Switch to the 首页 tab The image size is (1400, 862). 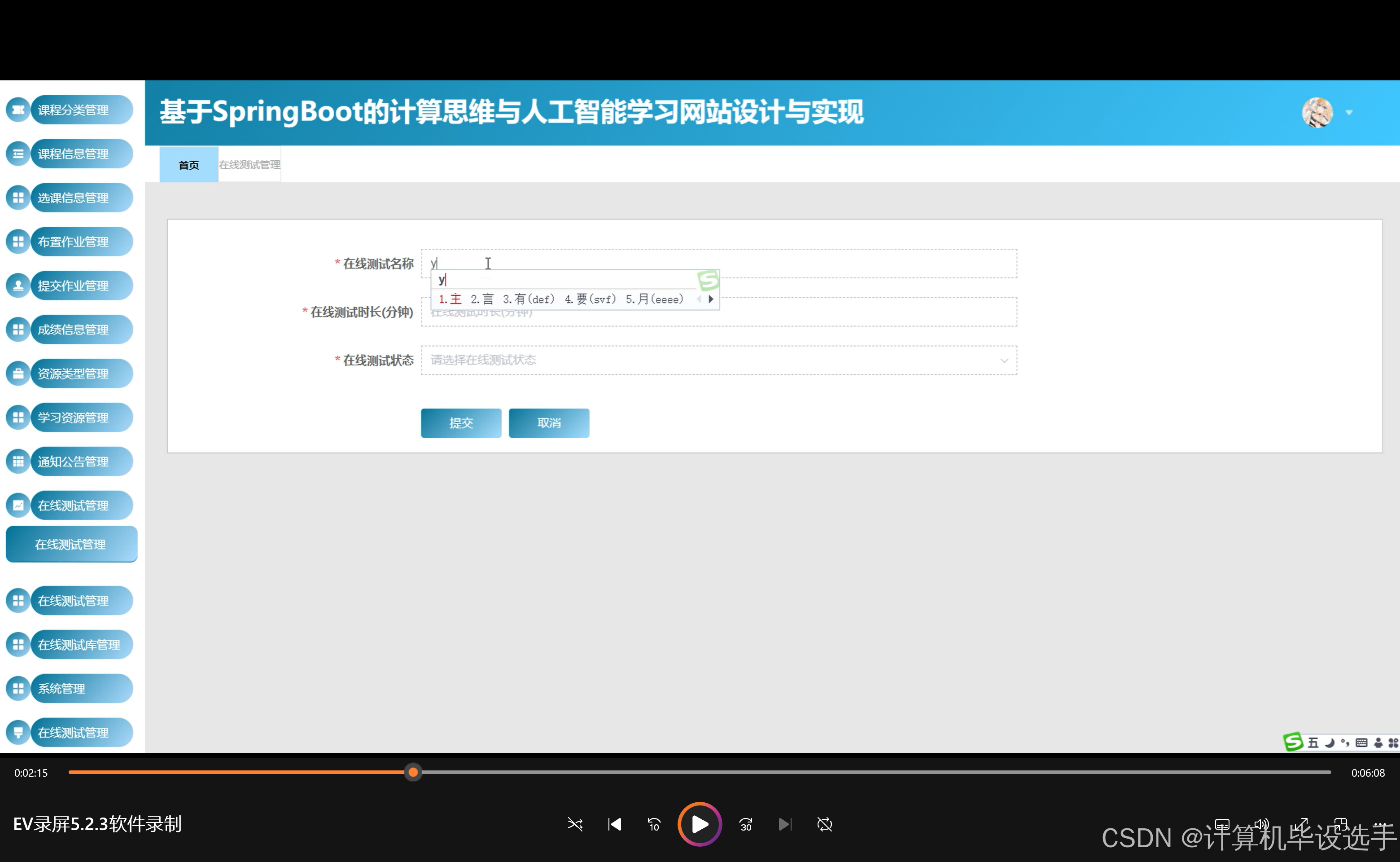coord(188,165)
